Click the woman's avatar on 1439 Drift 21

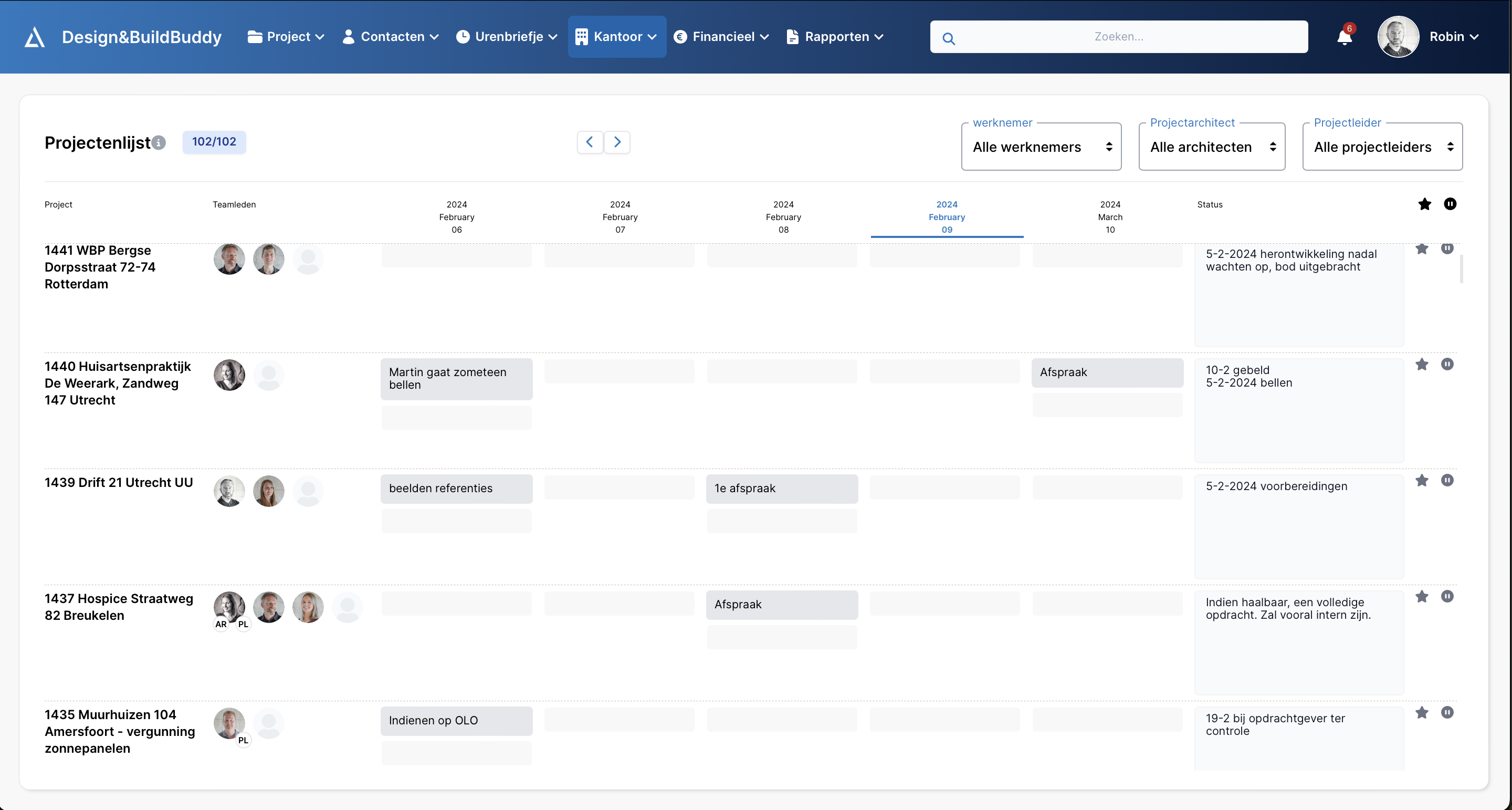click(269, 491)
